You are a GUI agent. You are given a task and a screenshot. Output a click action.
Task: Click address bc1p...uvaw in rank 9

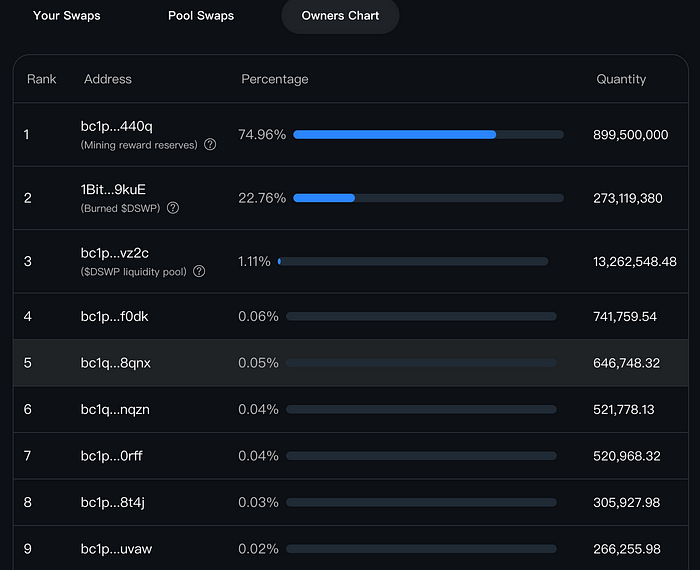tap(116, 549)
